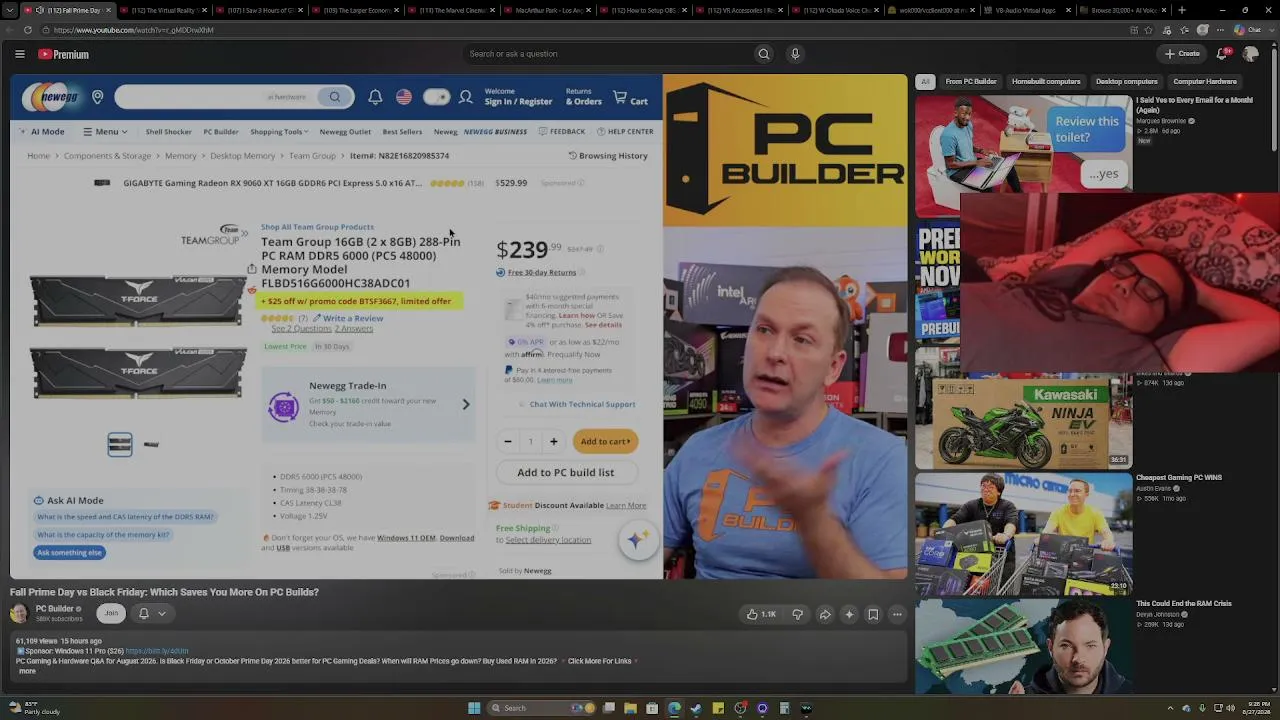Screen dimensions: 1280x720
Task: Toggle the Newegg dark mode switch in video
Action: [x=436, y=97]
